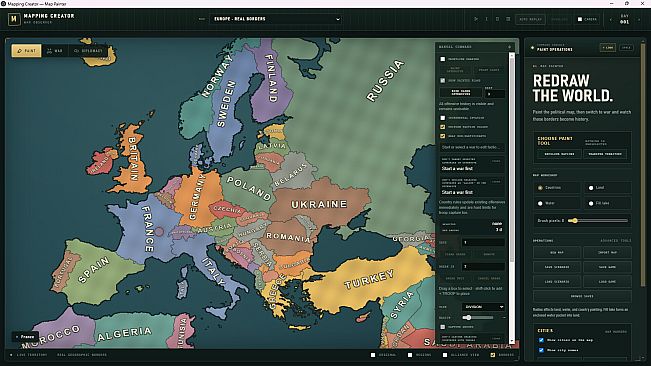This screenshot has width=651, height=366.
Task: Click the Load Game button
Action: [607, 282]
